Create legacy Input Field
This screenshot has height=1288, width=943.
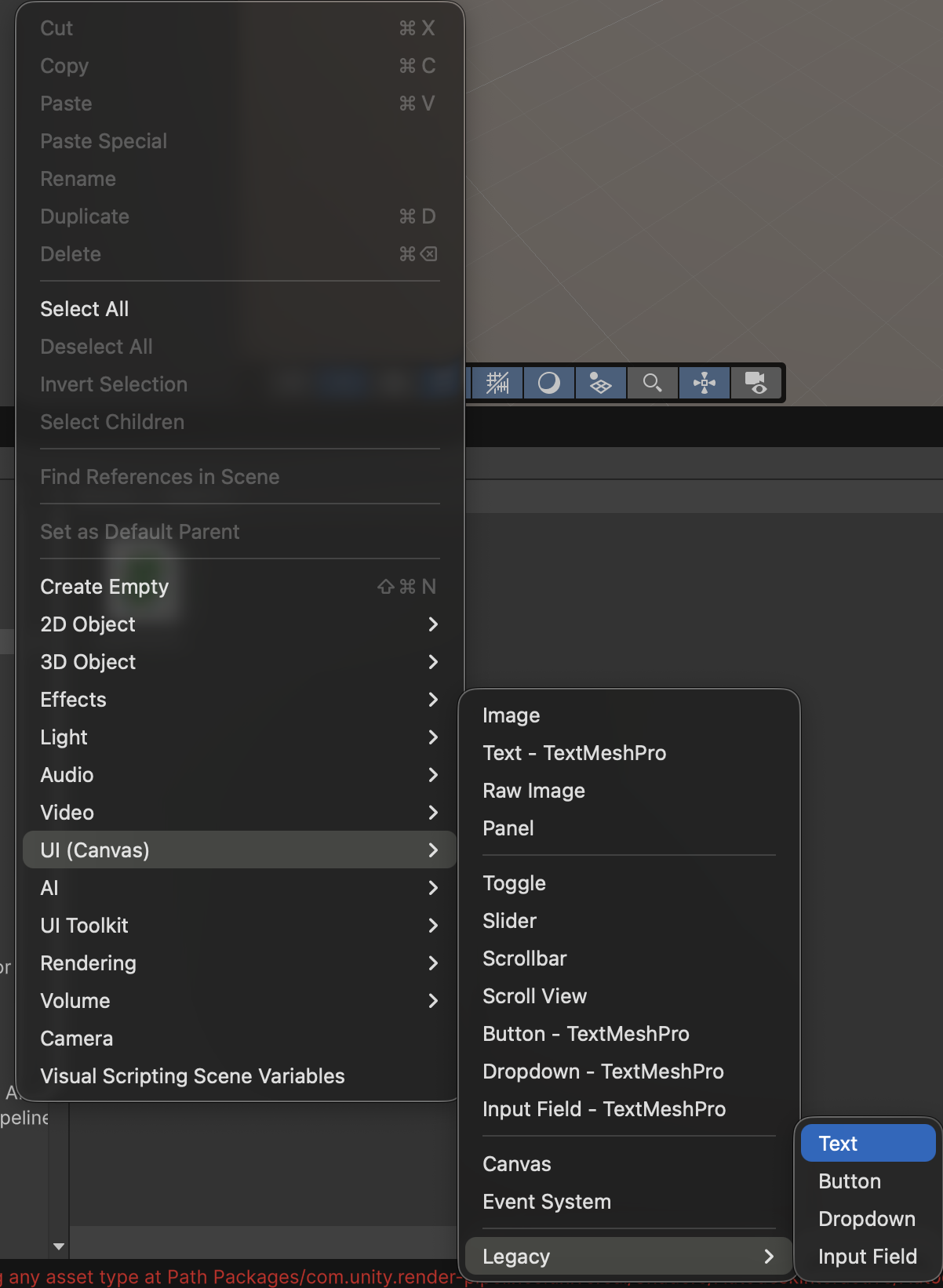868,1257
